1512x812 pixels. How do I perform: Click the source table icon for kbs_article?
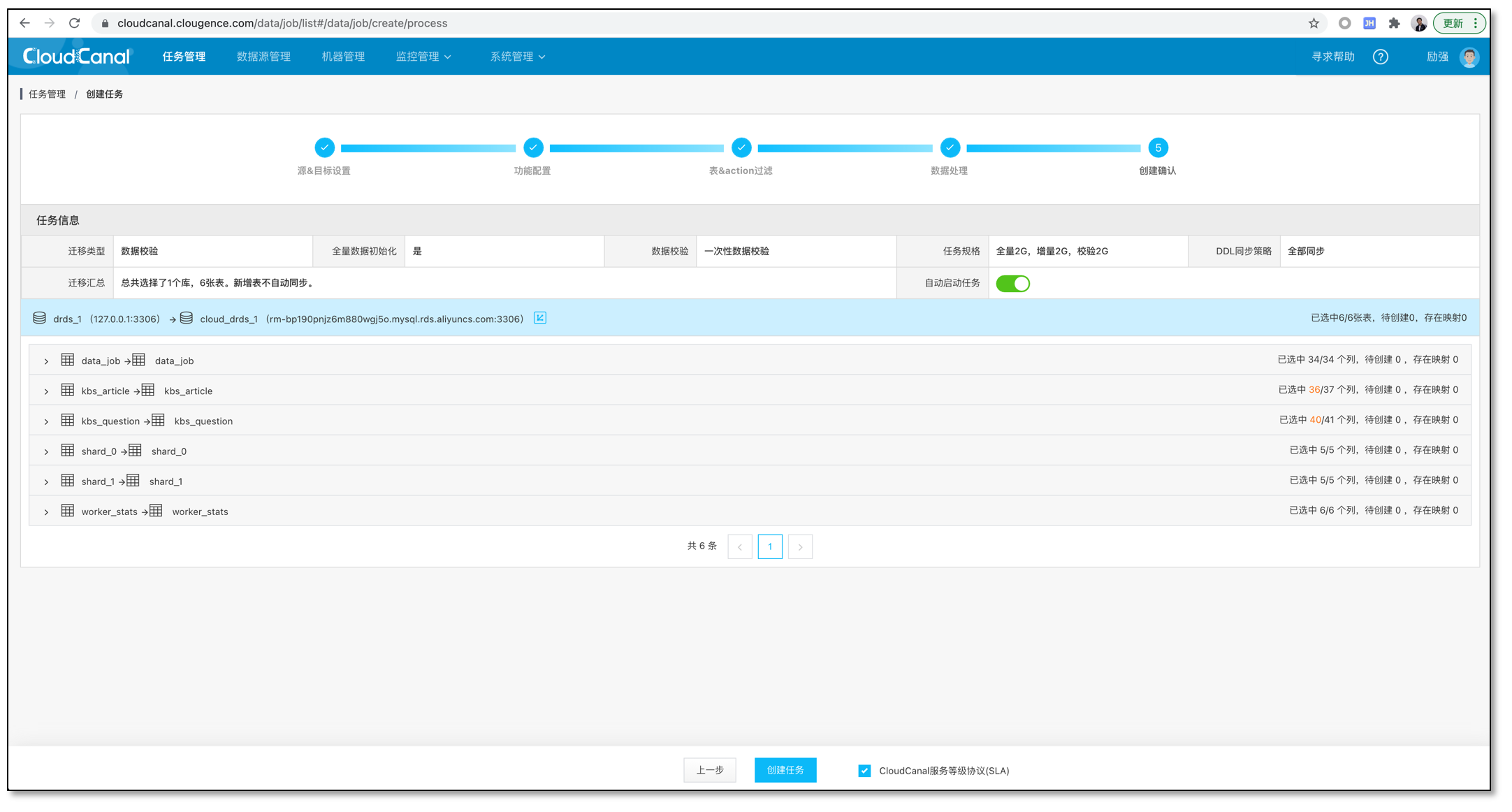click(67, 390)
